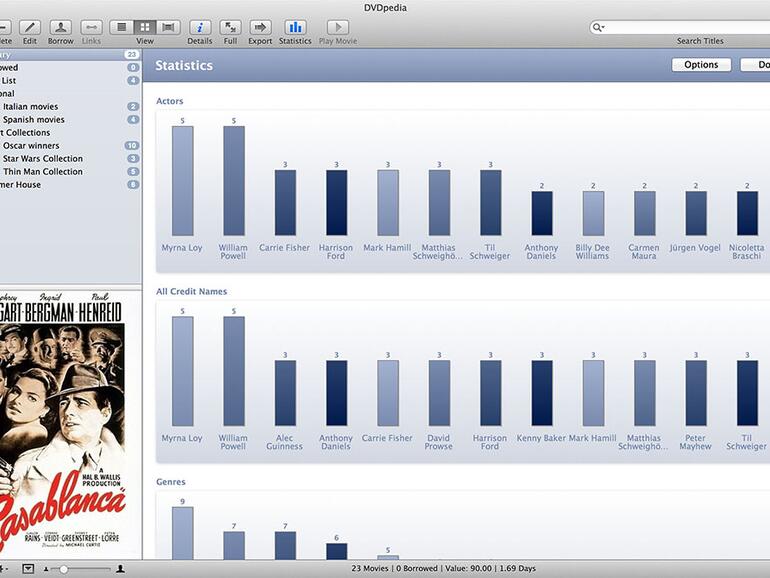Viewport: 770px width, 578px height.
Task: Click Myrna Loy bar in Actors chart
Action: tap(183, 181)
